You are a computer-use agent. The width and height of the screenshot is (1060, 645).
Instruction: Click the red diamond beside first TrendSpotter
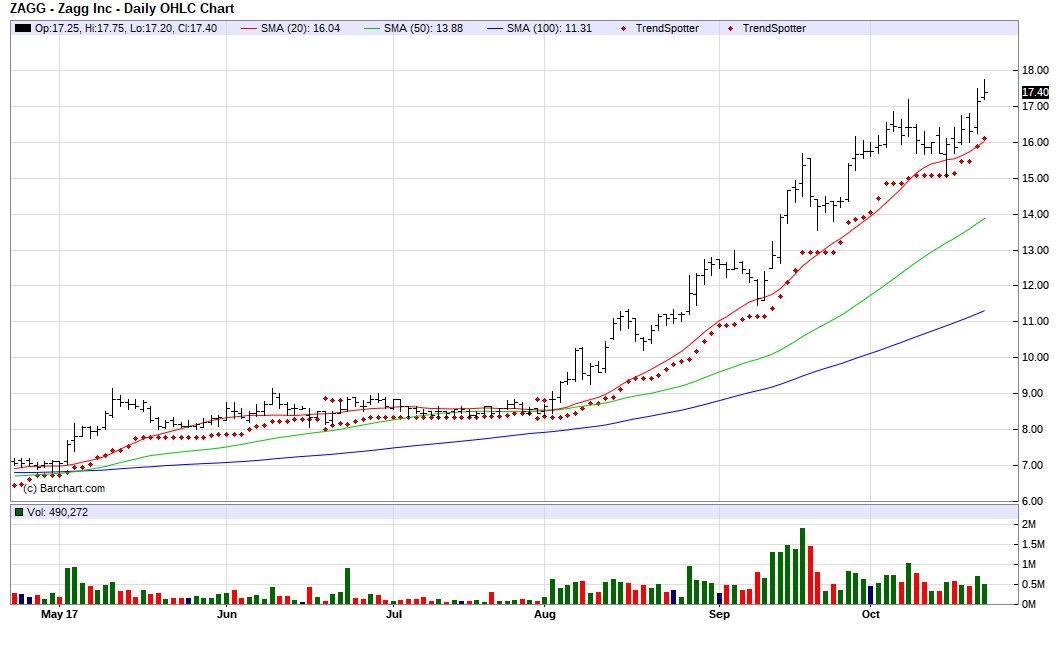(x=623, y=28)
